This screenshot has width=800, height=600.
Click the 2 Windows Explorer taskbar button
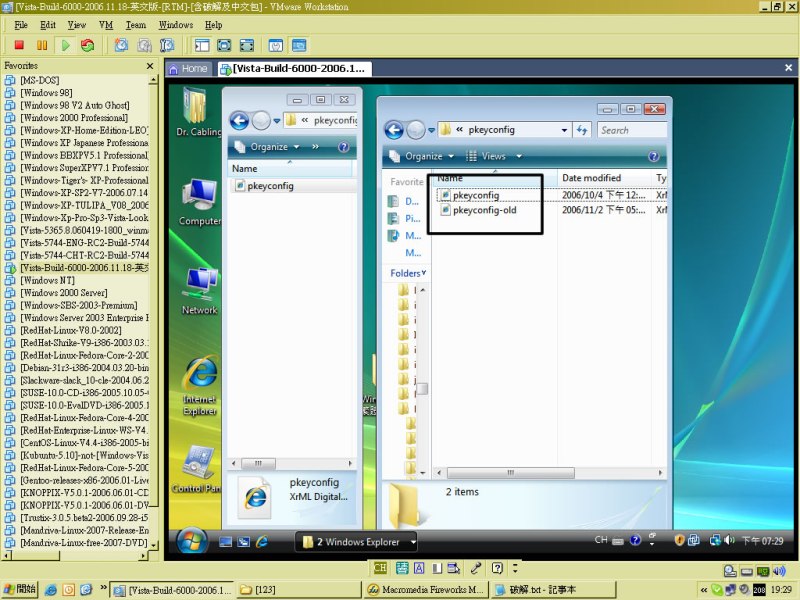pyautogui.click(x=356, y=542)
